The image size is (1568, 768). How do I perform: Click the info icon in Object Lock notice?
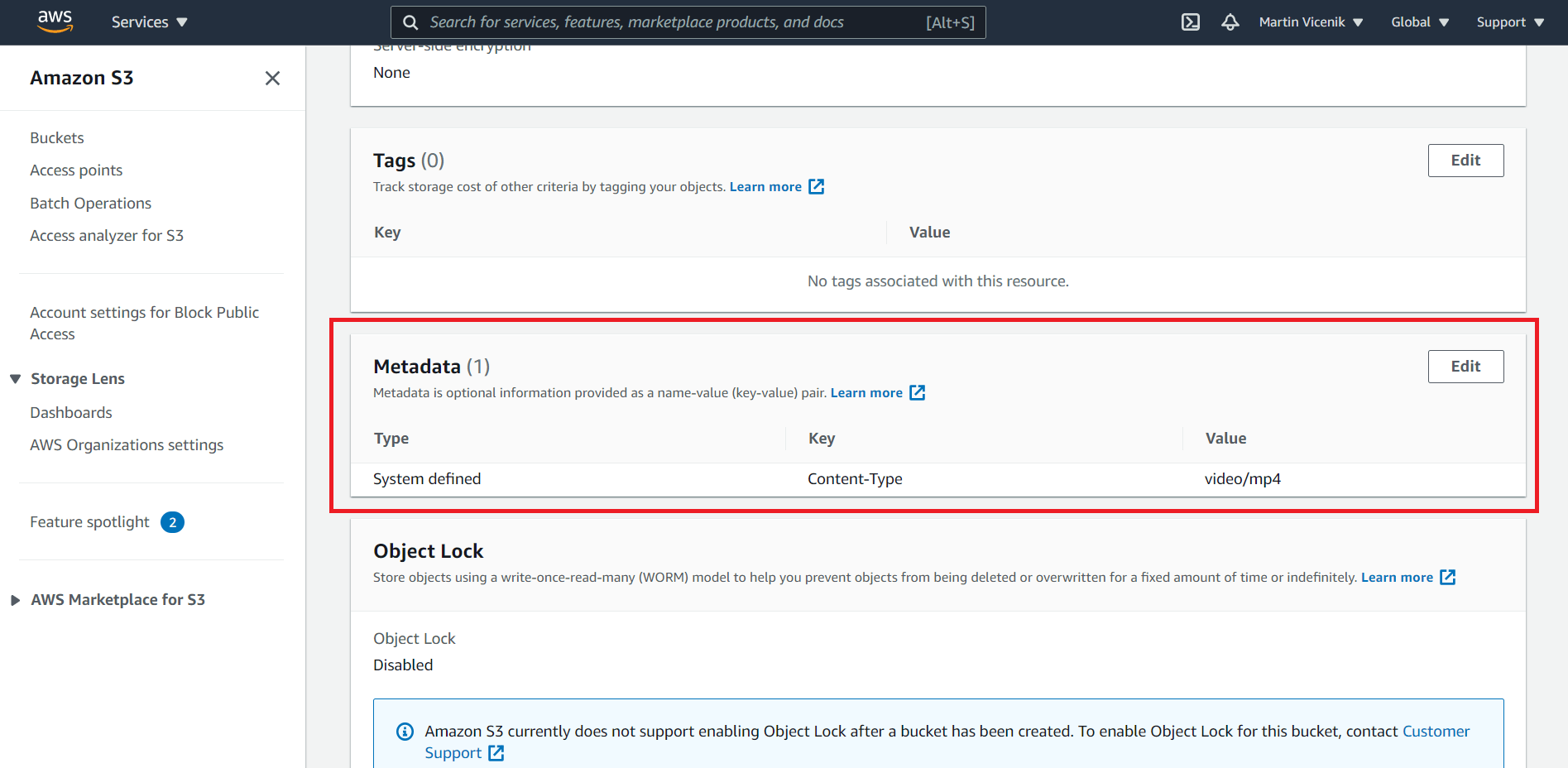405,732
